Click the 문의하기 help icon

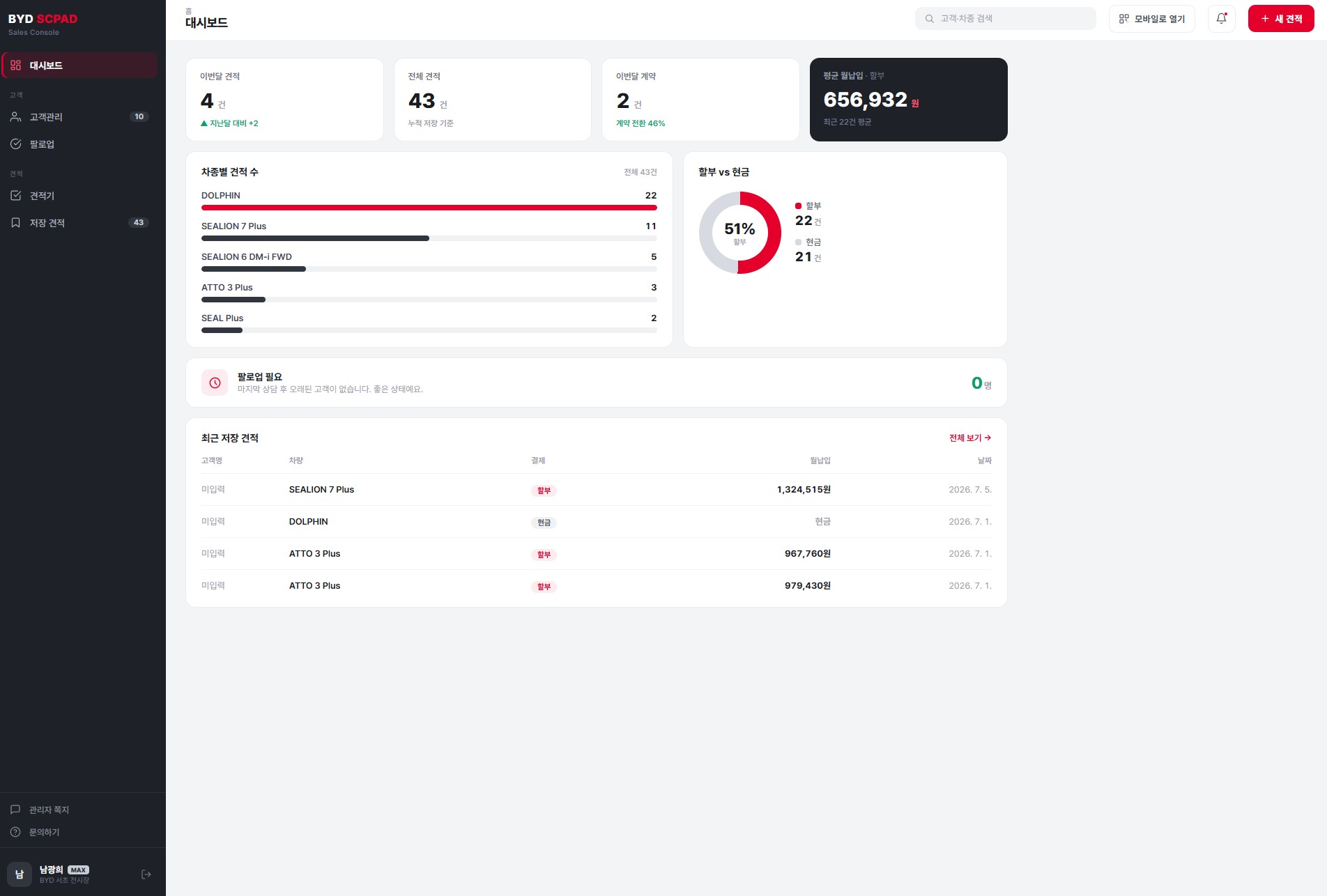point(15,832)
